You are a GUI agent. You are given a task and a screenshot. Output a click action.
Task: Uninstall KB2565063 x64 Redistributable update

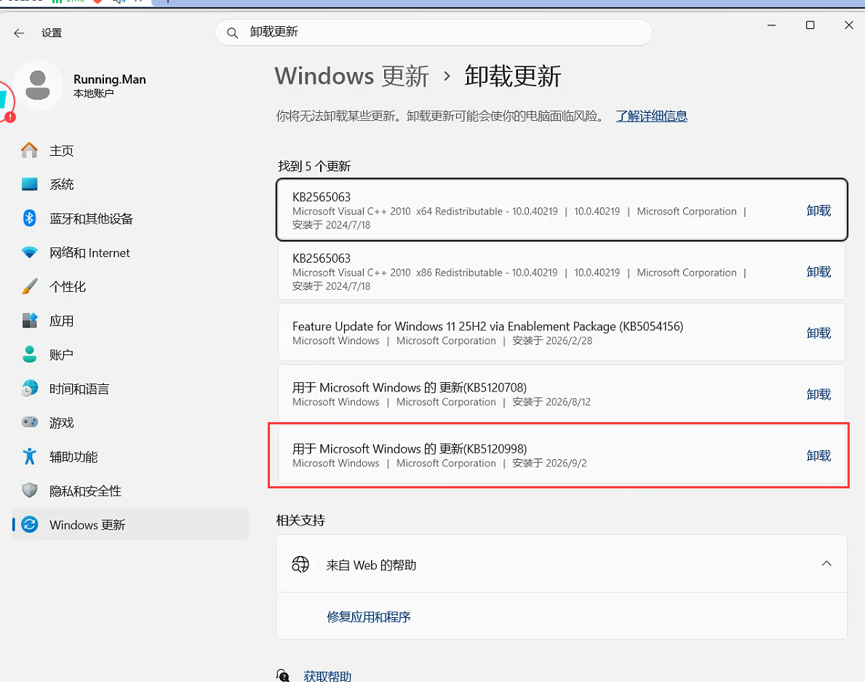[x=819, y=210]
